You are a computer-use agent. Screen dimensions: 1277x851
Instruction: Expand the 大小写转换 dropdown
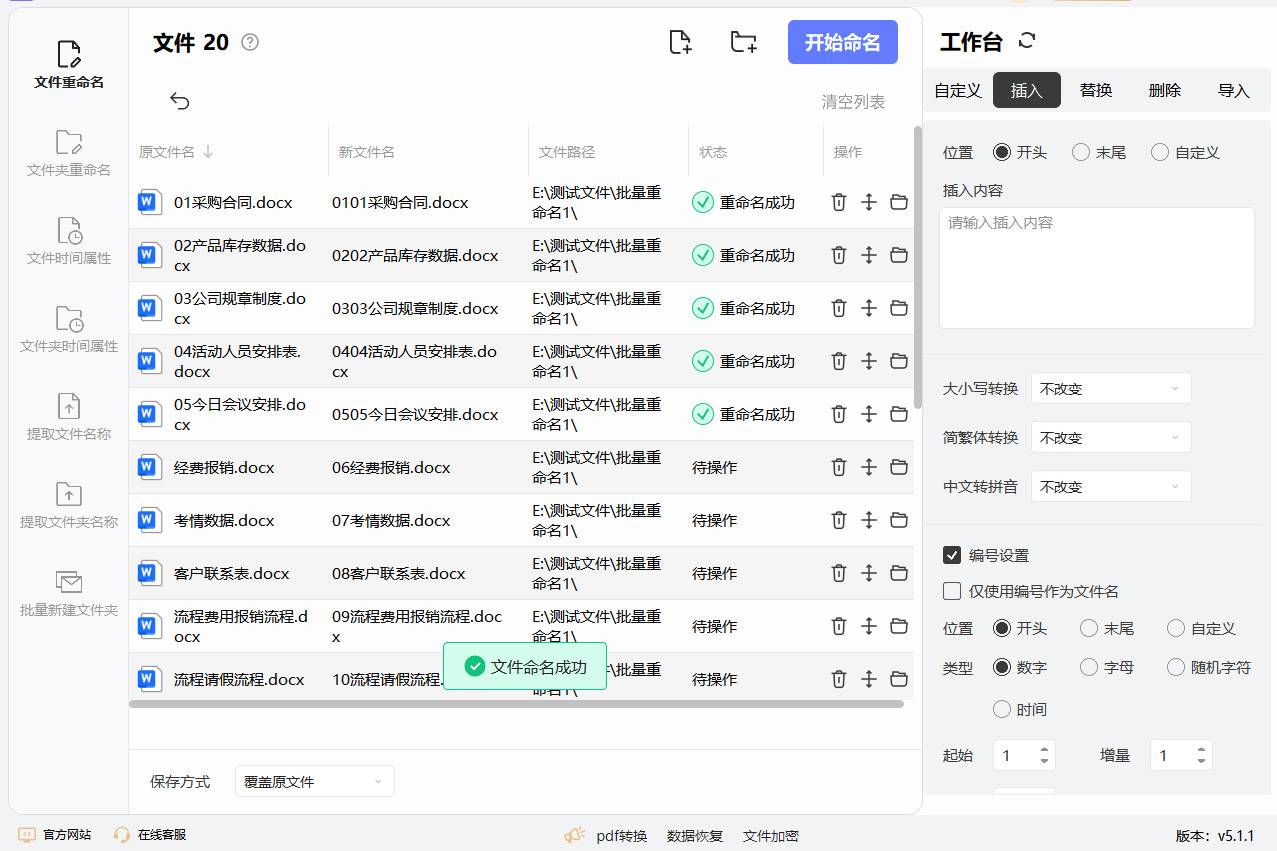pos(1111,388)
